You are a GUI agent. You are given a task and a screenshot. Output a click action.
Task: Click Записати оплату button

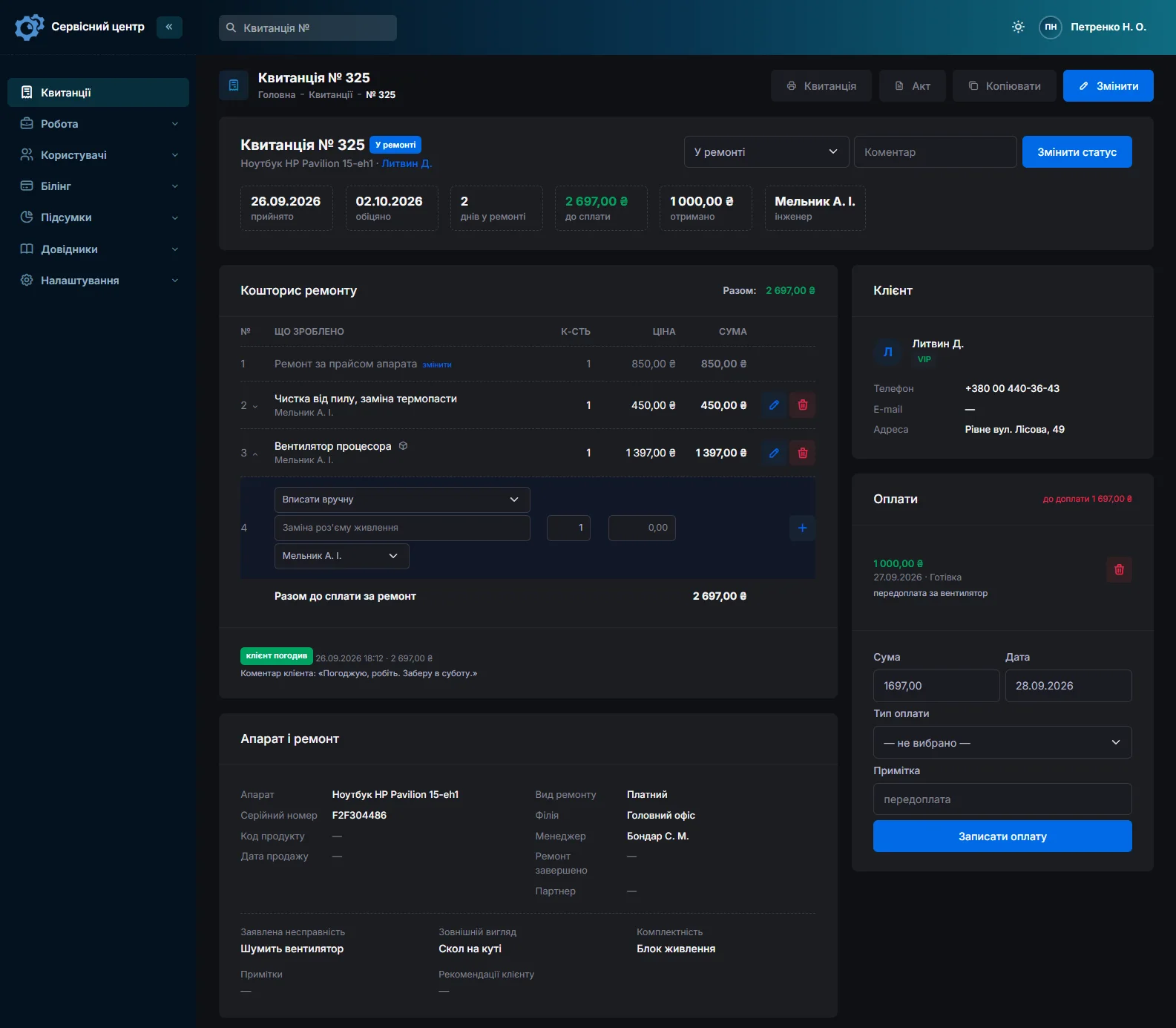(x=1002, y=837)
